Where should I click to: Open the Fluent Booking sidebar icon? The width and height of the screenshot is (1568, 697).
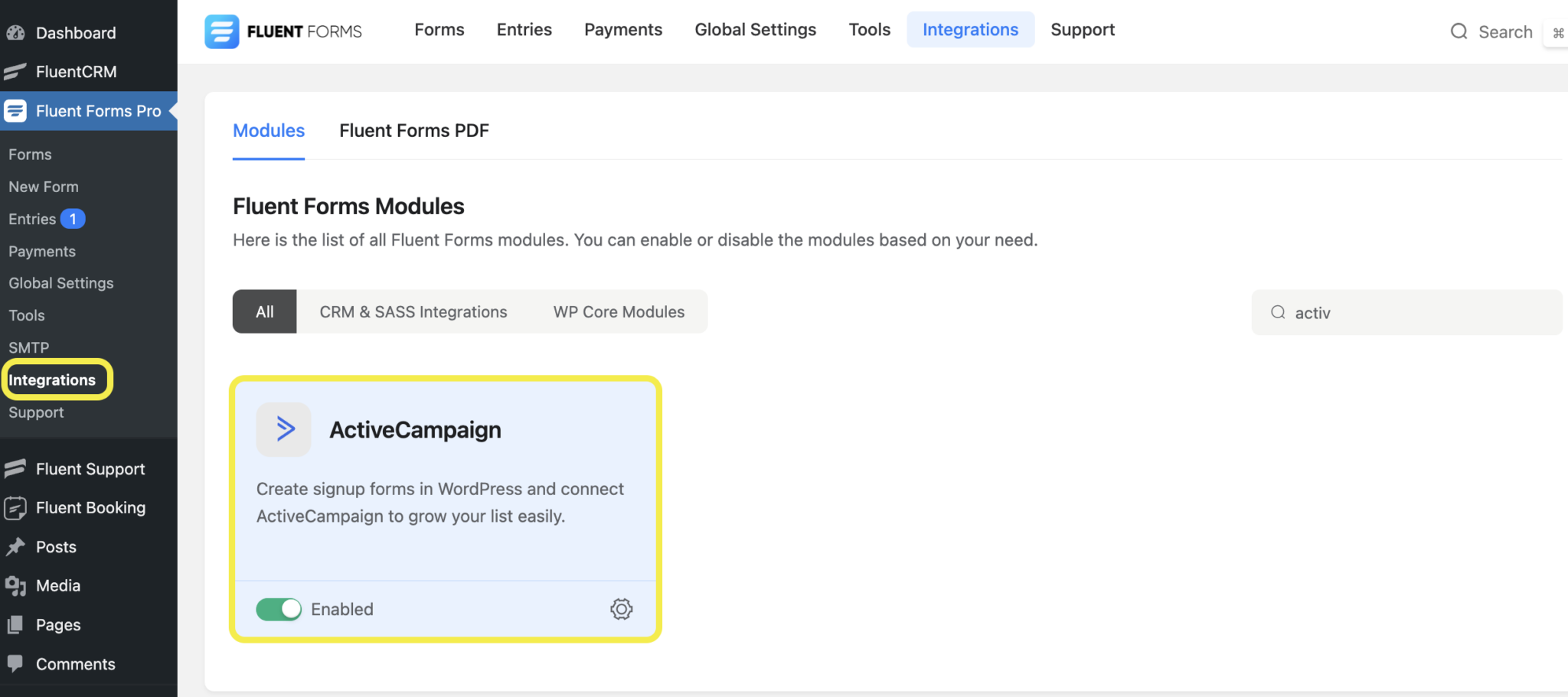coord(15,507)
